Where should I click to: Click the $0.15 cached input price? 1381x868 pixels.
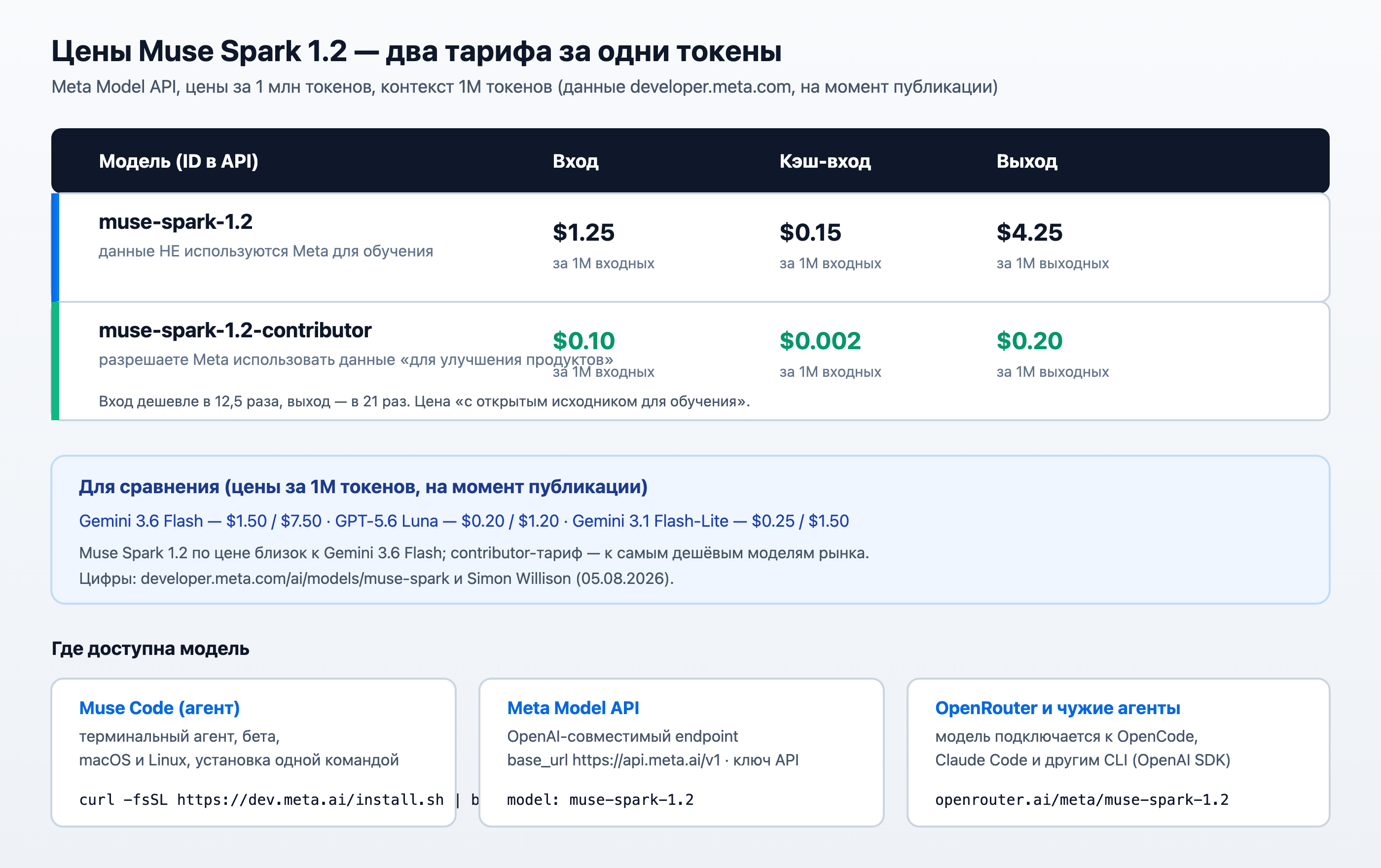click(x=810, y=232)
